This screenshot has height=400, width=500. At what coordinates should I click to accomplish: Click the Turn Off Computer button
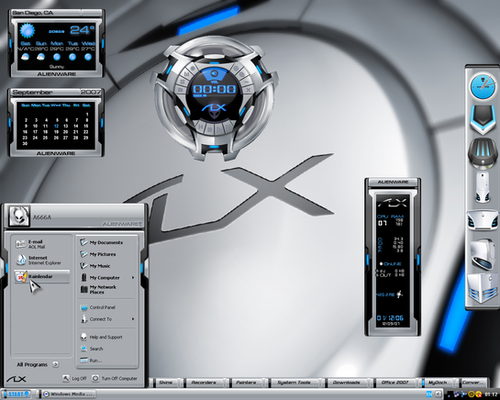115,378
